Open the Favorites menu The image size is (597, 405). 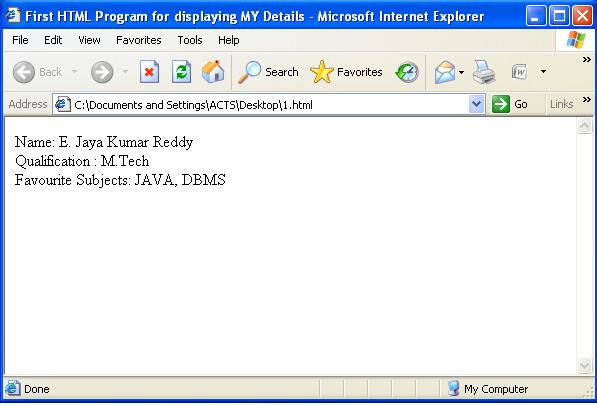coord(139,40)
